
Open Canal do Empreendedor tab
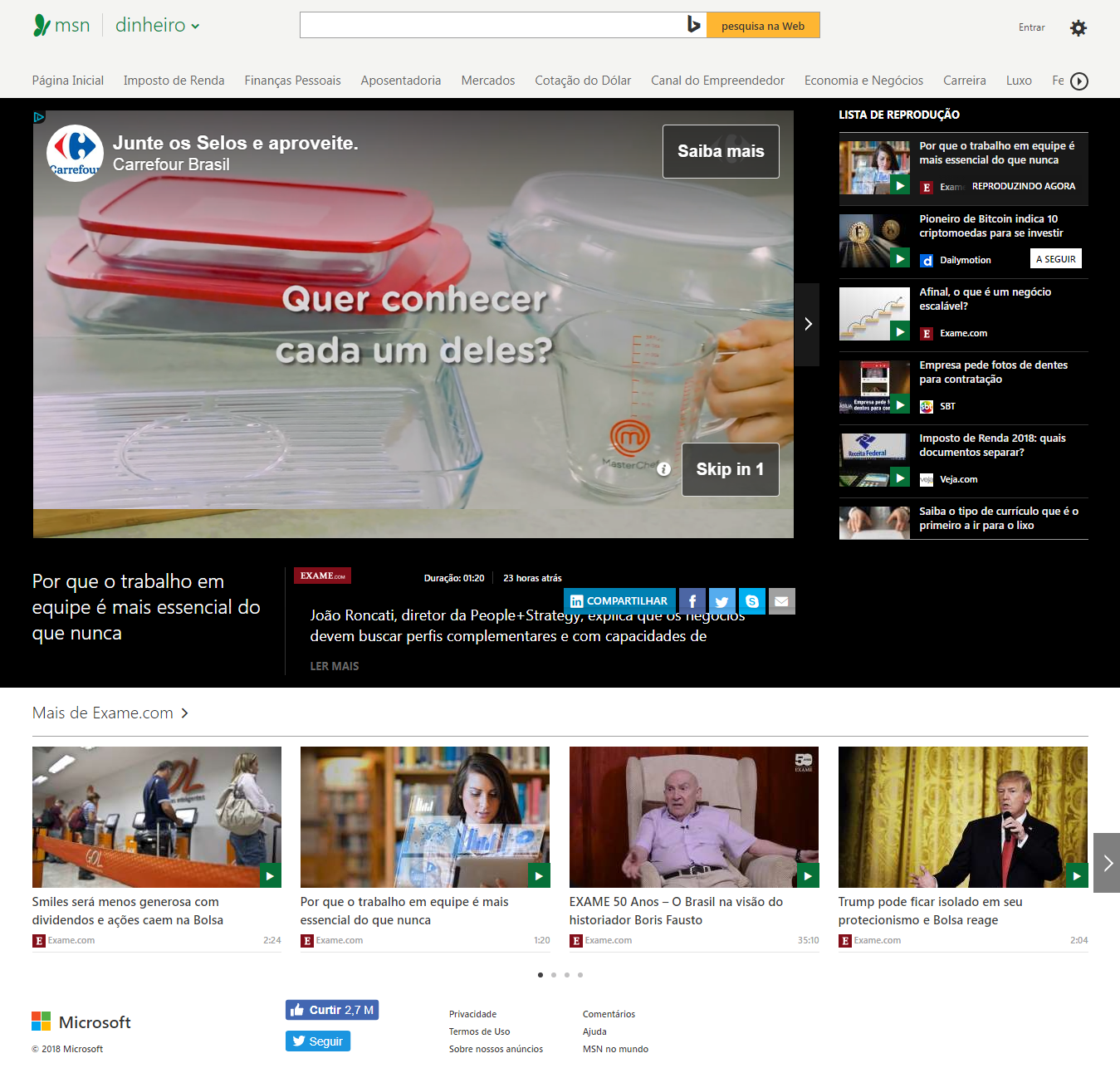(717, 81)
